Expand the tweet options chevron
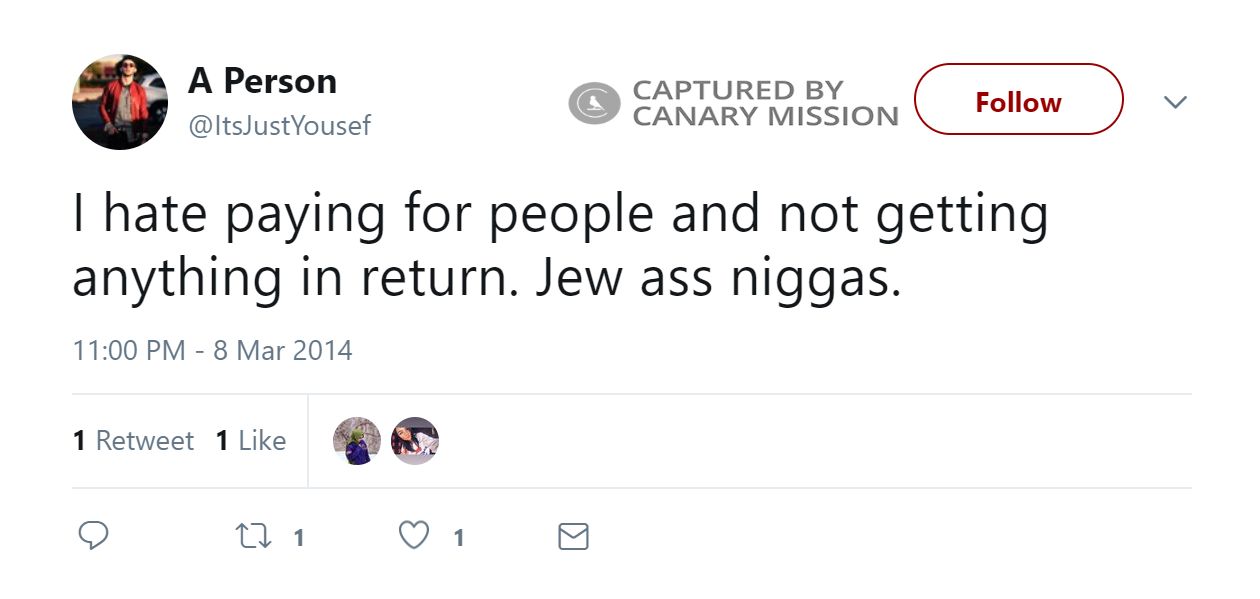The height and width of the screenshot is (599, 1260). coord(1175,102)
